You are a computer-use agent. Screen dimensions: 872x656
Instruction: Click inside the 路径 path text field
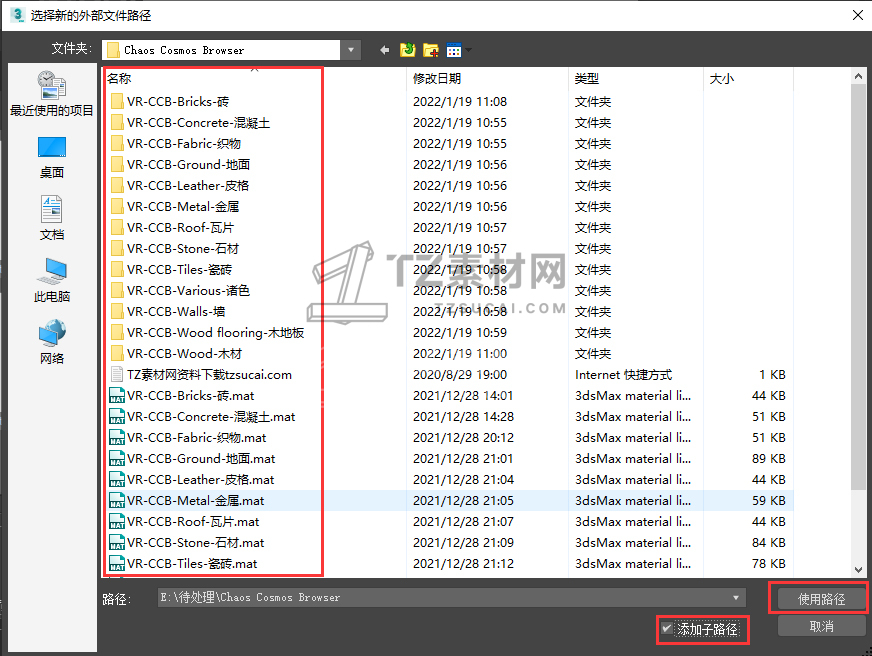pyautogui.click(x=442, y=598)
